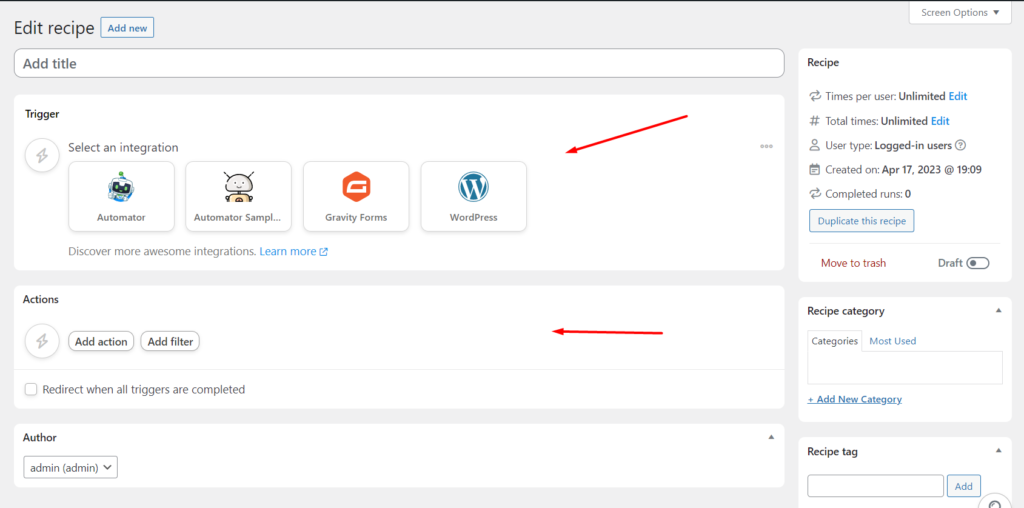The height and width of the screenshot is (508, 1024).
Task: Open the Author admin dropdown
Action: 71,466
